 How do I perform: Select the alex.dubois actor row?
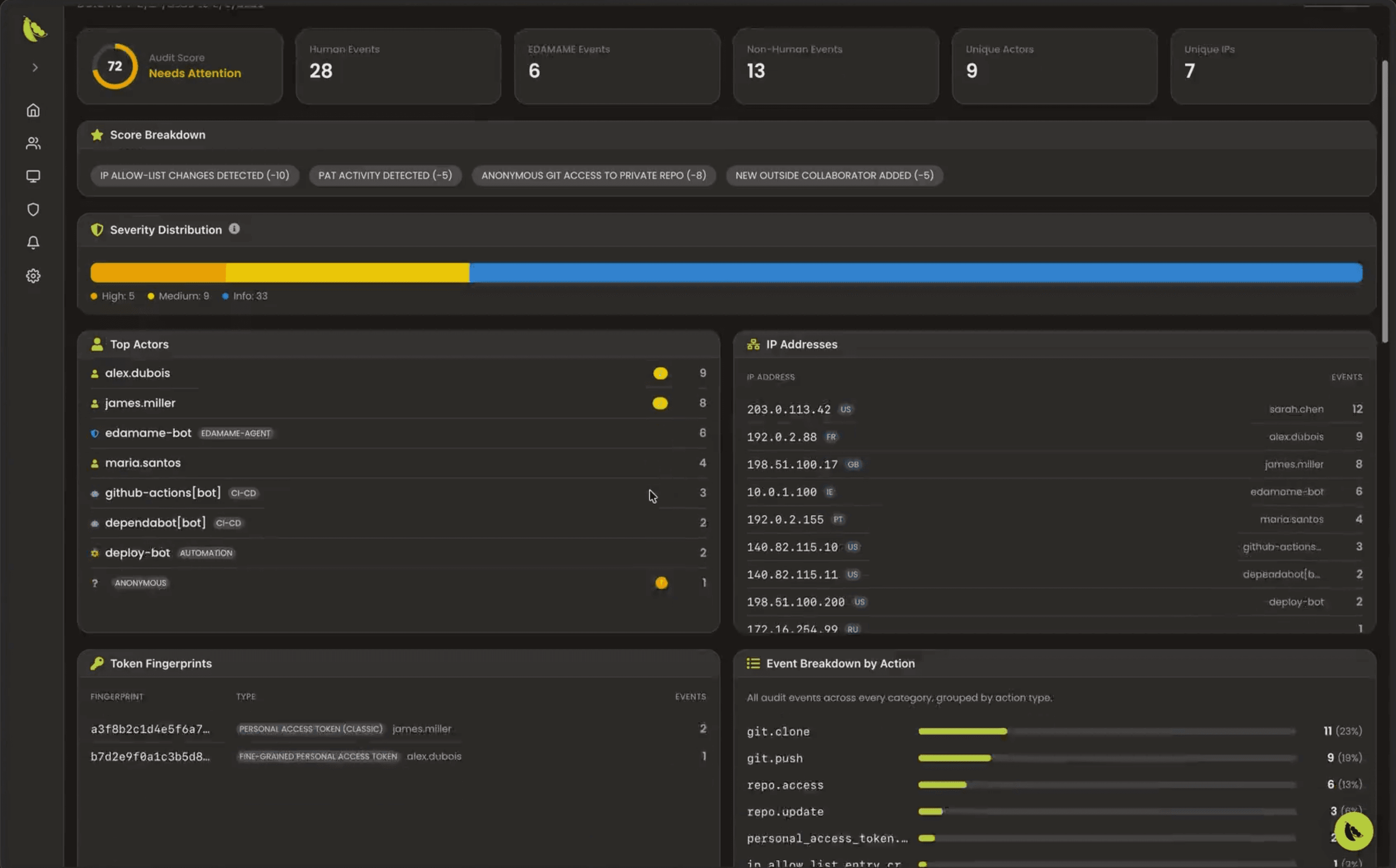138,373
